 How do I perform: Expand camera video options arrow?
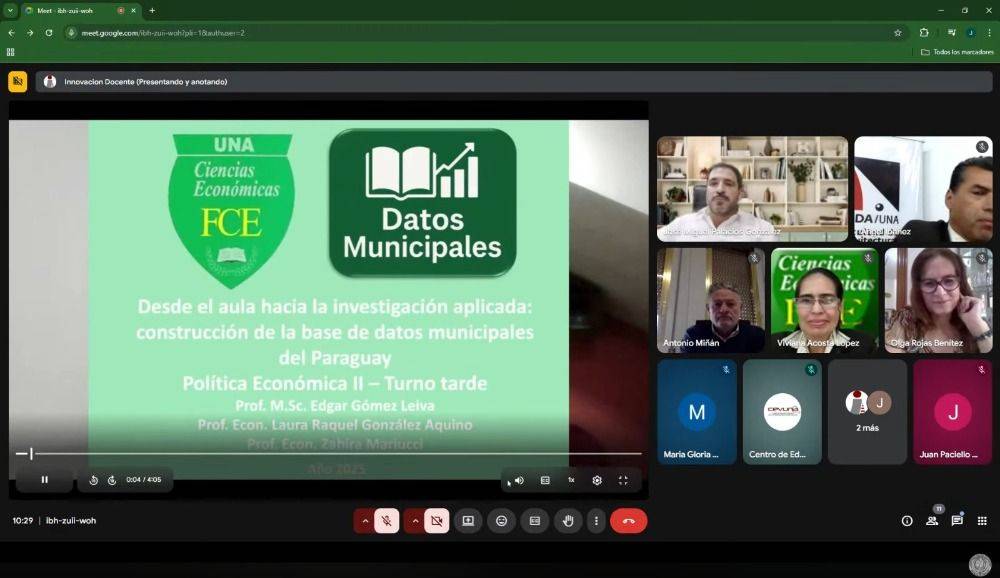point(414,521)
